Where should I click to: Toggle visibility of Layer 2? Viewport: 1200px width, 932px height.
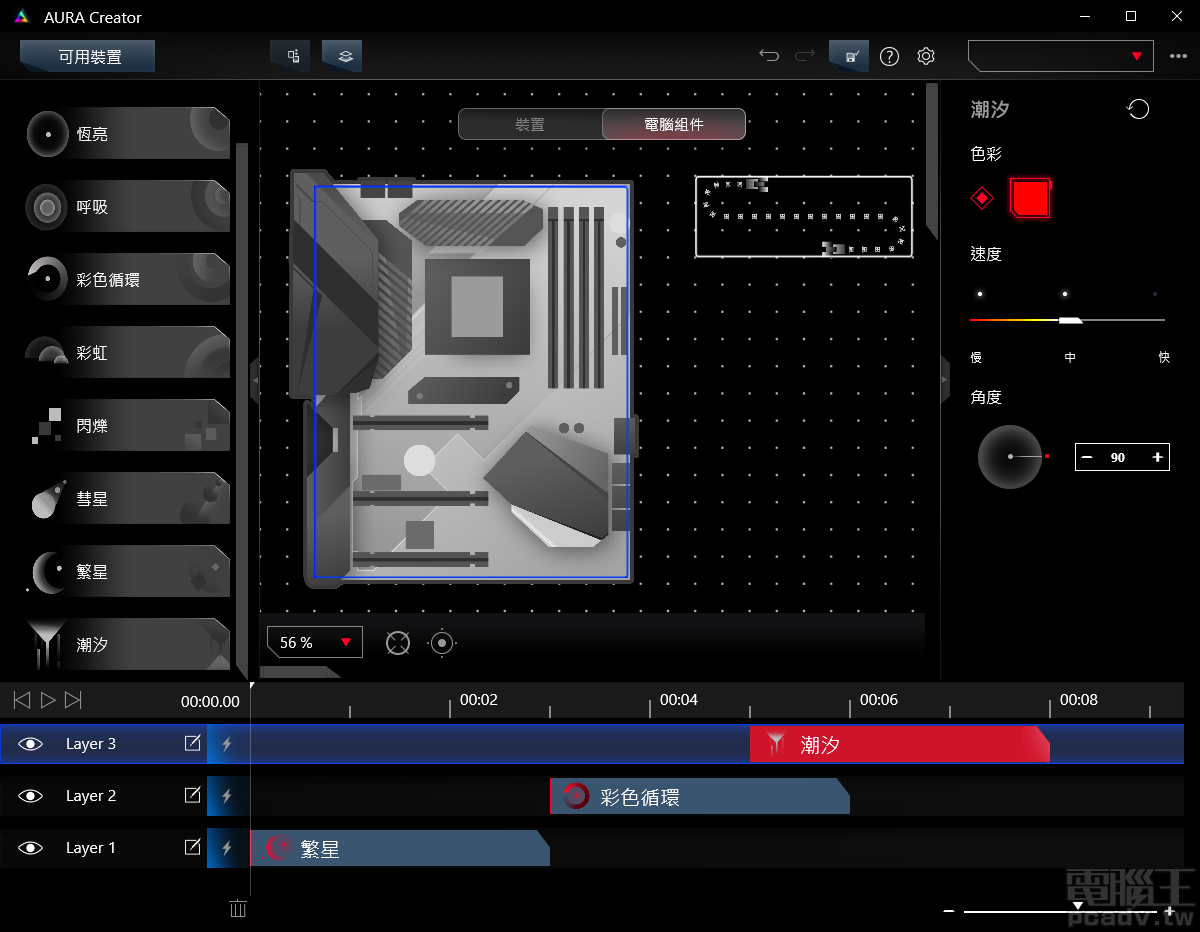[31, 796]
